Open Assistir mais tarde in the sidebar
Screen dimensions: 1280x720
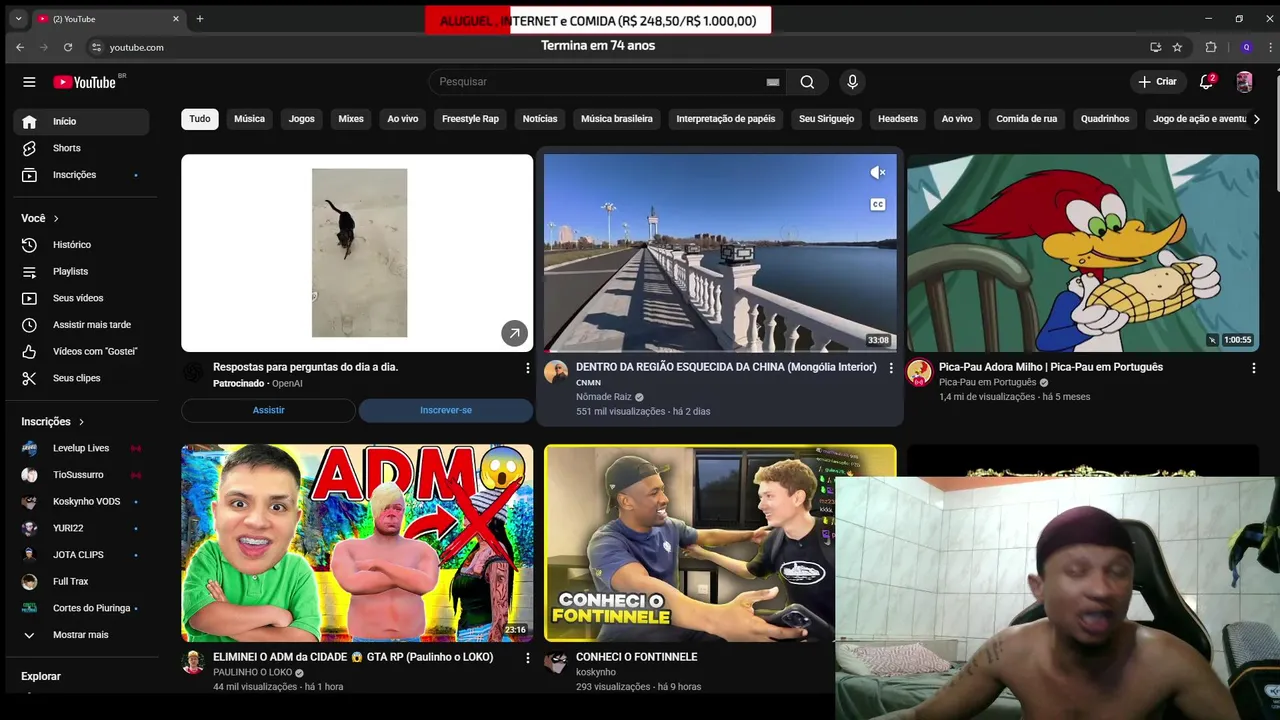click(x=81, y=325)
